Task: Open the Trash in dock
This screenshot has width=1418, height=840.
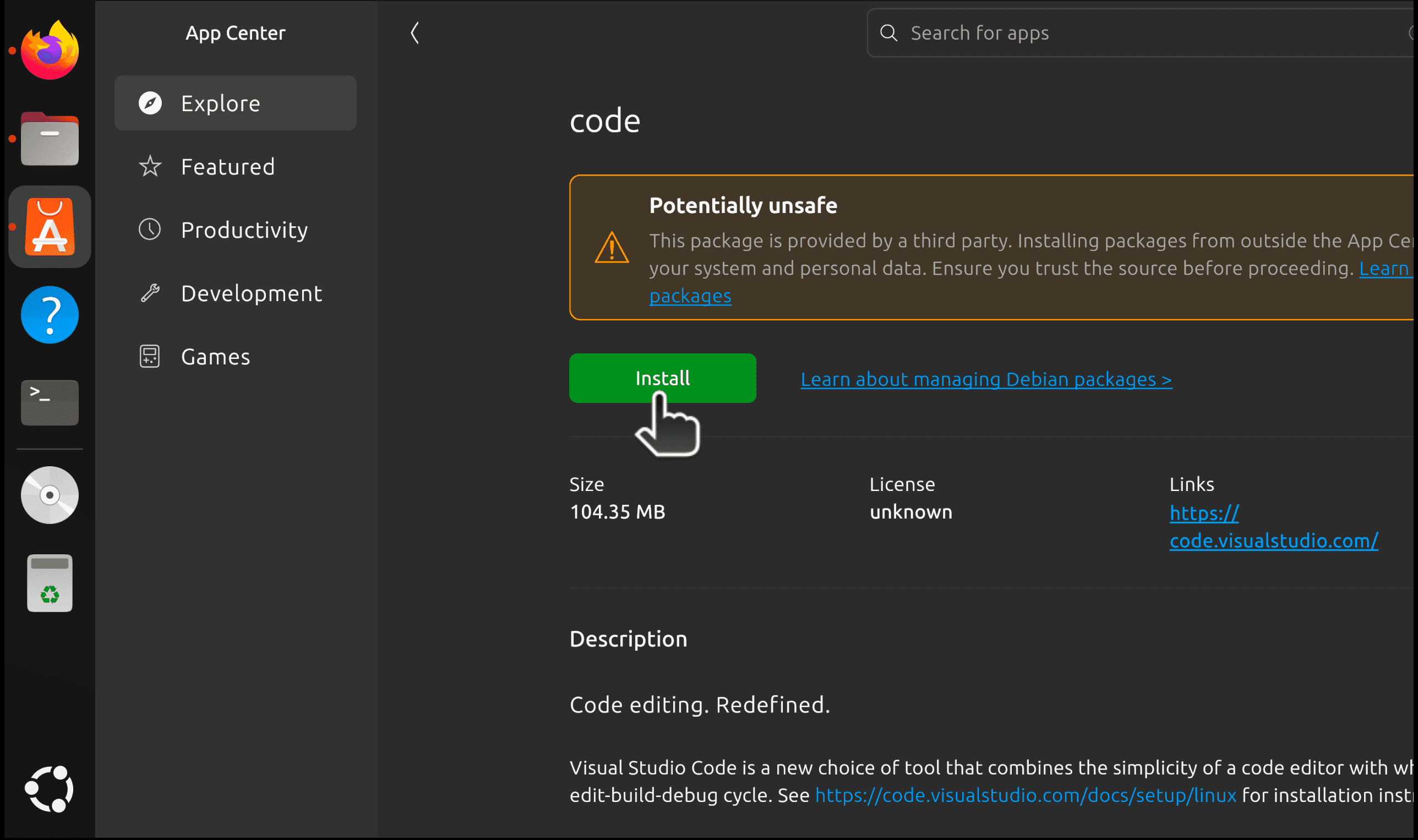Action: (50, 583)
